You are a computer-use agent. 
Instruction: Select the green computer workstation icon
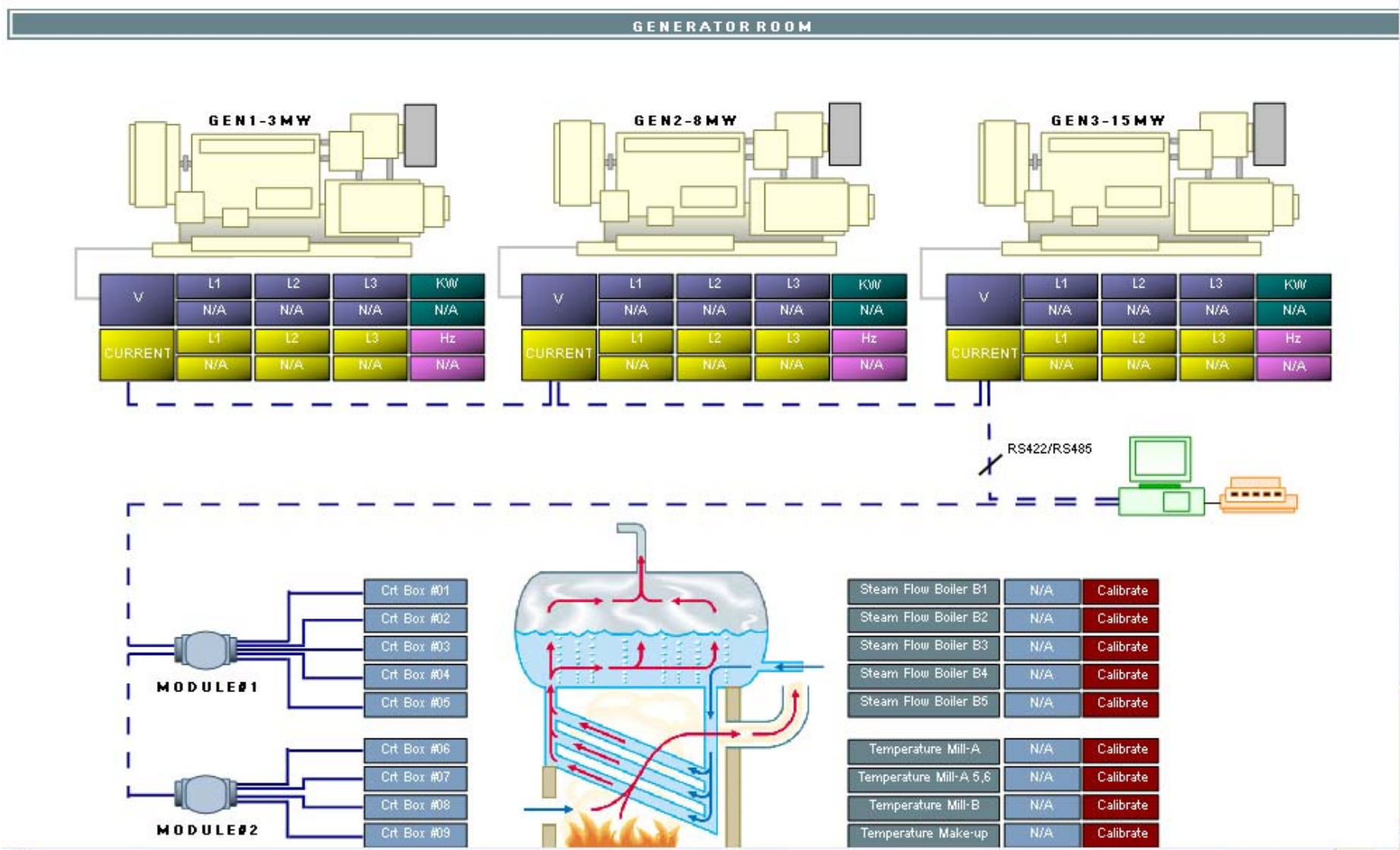(1161, 477)
